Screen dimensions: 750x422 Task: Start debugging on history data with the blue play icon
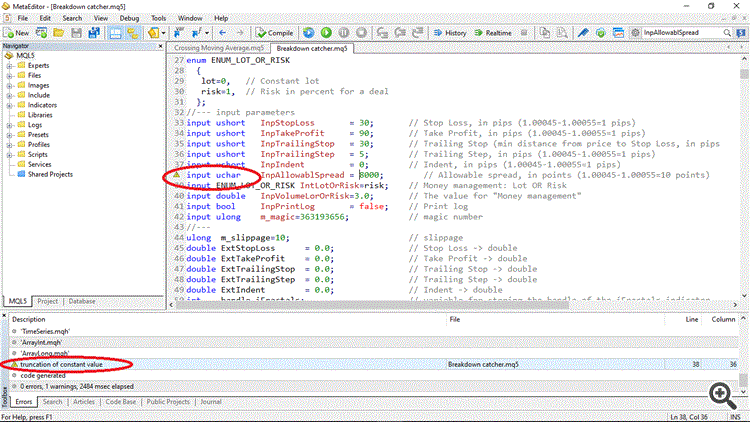pyautogui.click(x=309, y=33)
